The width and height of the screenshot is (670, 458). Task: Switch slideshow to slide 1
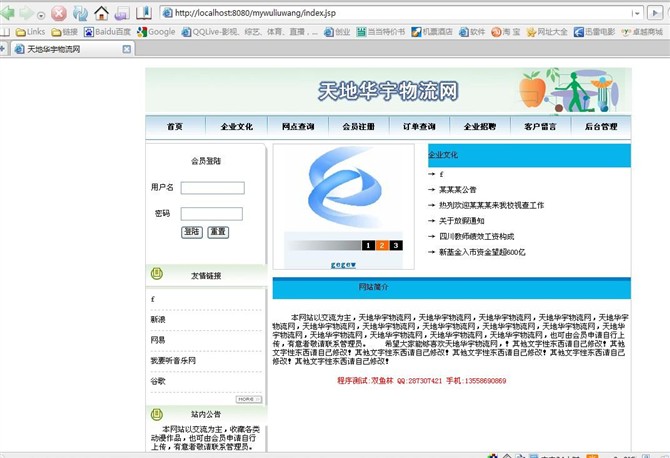point(368,245)
